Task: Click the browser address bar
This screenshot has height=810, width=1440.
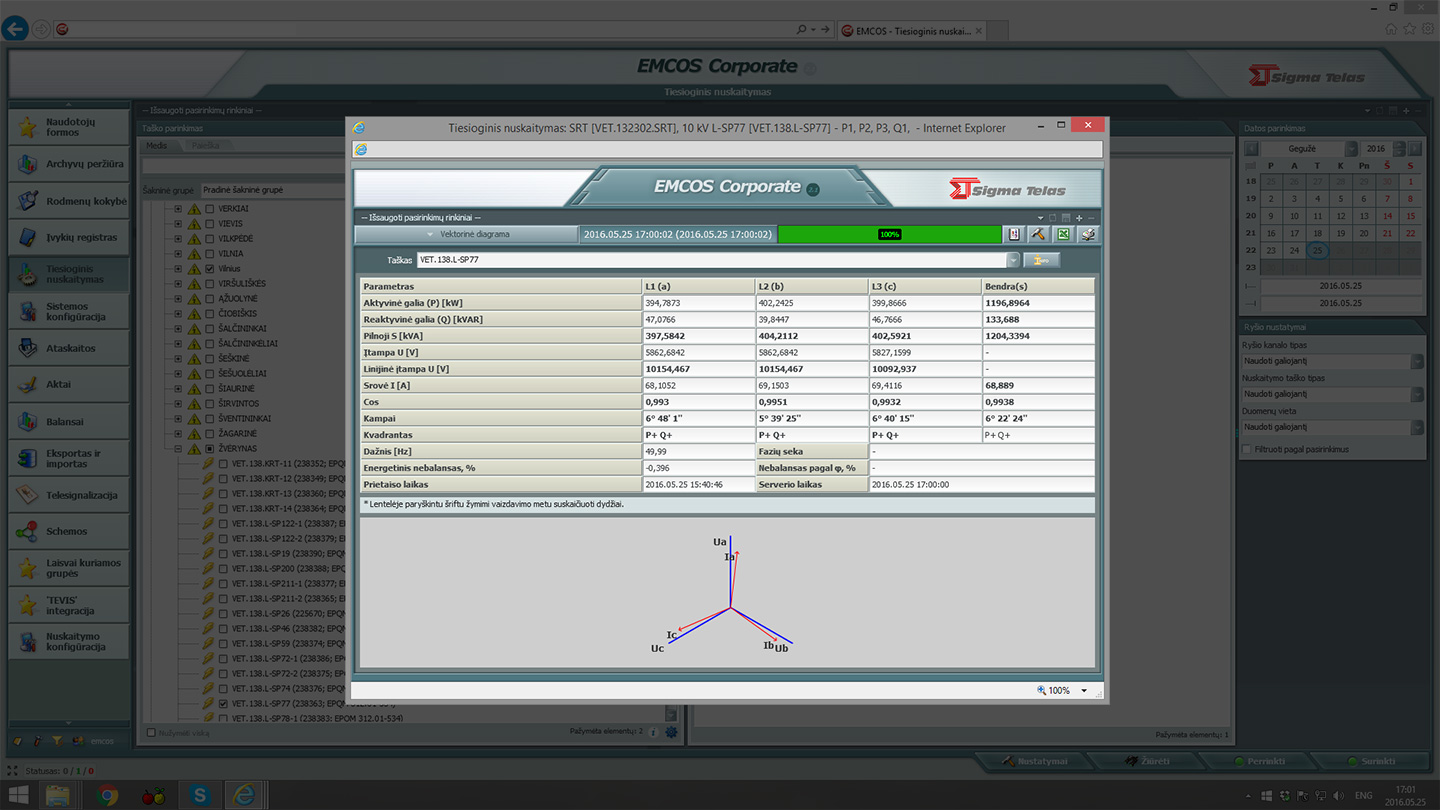Action: [x=425, y=30]
